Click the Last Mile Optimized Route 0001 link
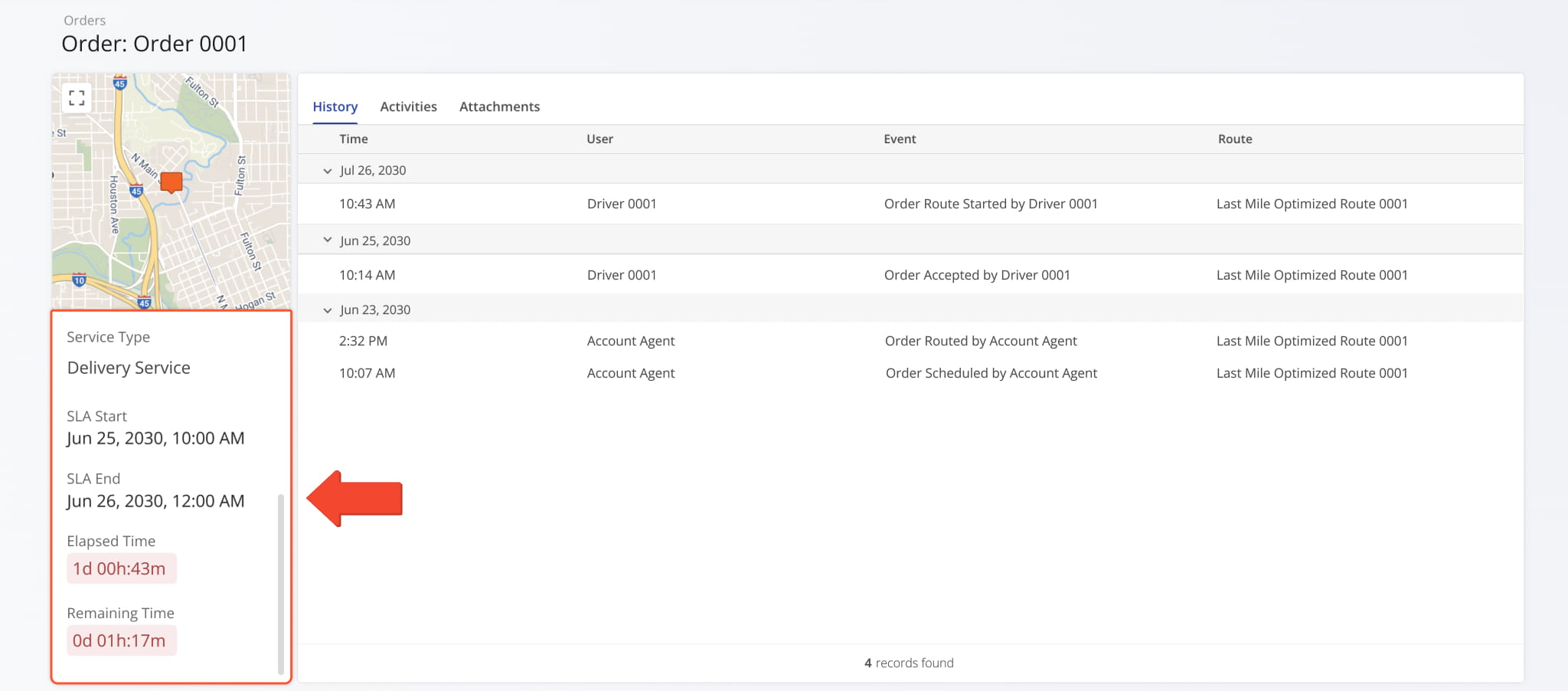Image resolution: width=1568 pixels, height=691 pixels. click(1312, 204)
